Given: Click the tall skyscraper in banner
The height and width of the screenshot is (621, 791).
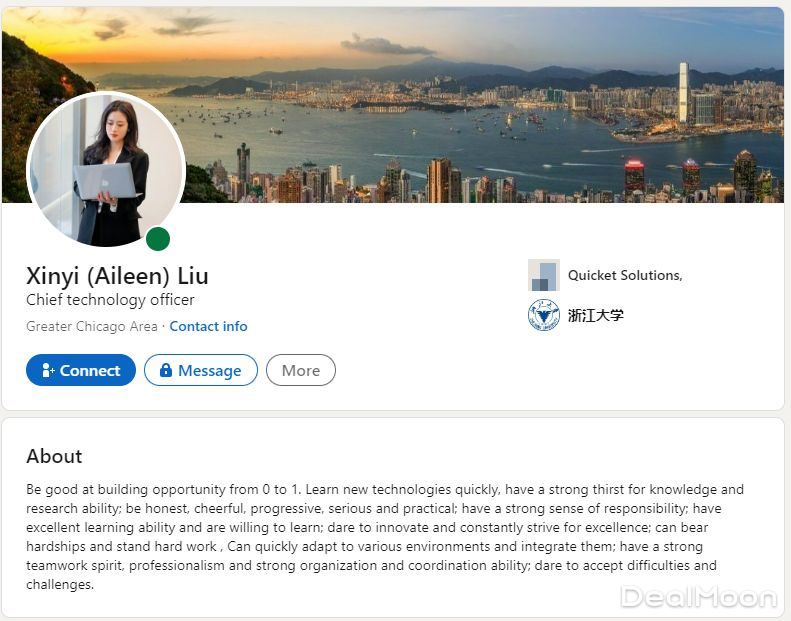Looking at the screenshot, I should [684, 93].
